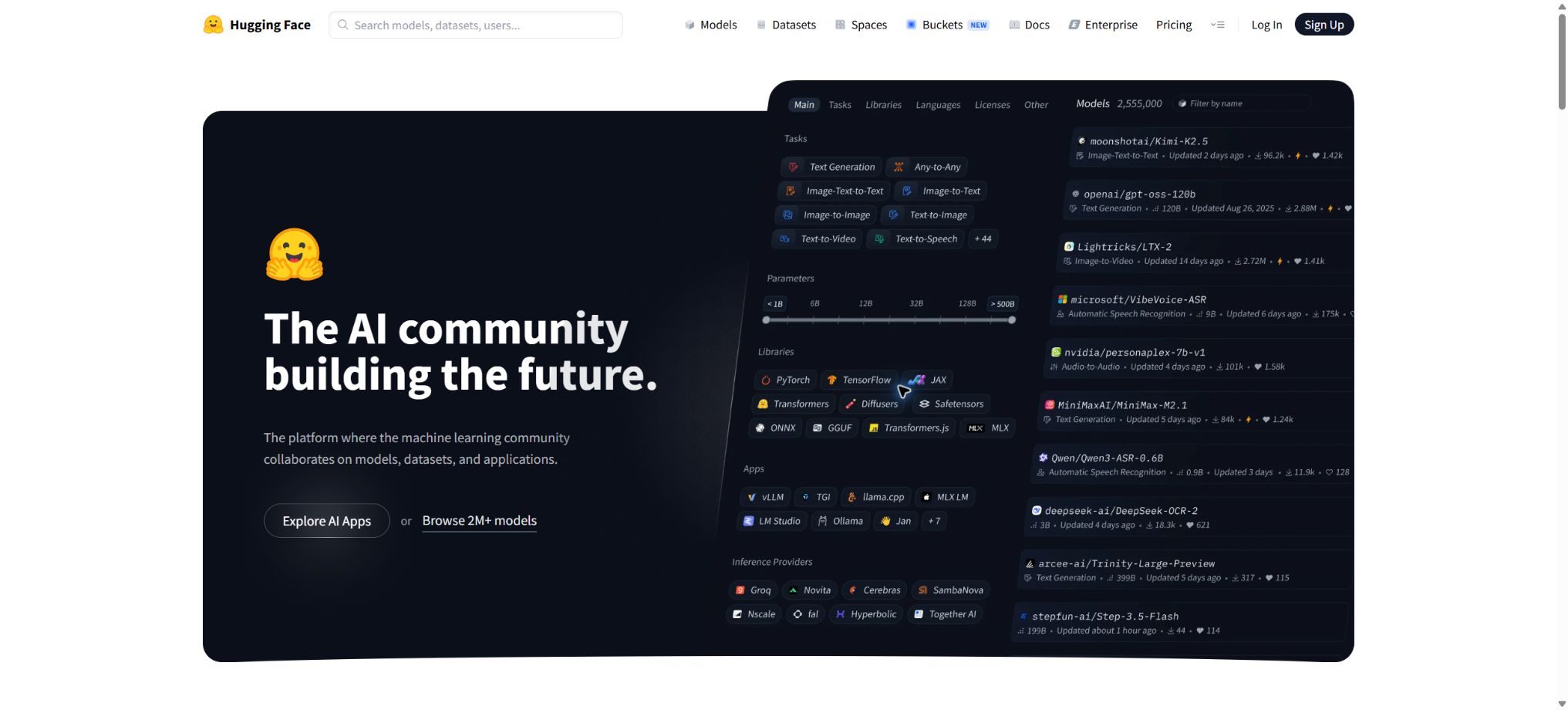Viewport: 1568px width, 710px height.
Task: Open the Browse 2M+ models link
Action: click(480, 521)
